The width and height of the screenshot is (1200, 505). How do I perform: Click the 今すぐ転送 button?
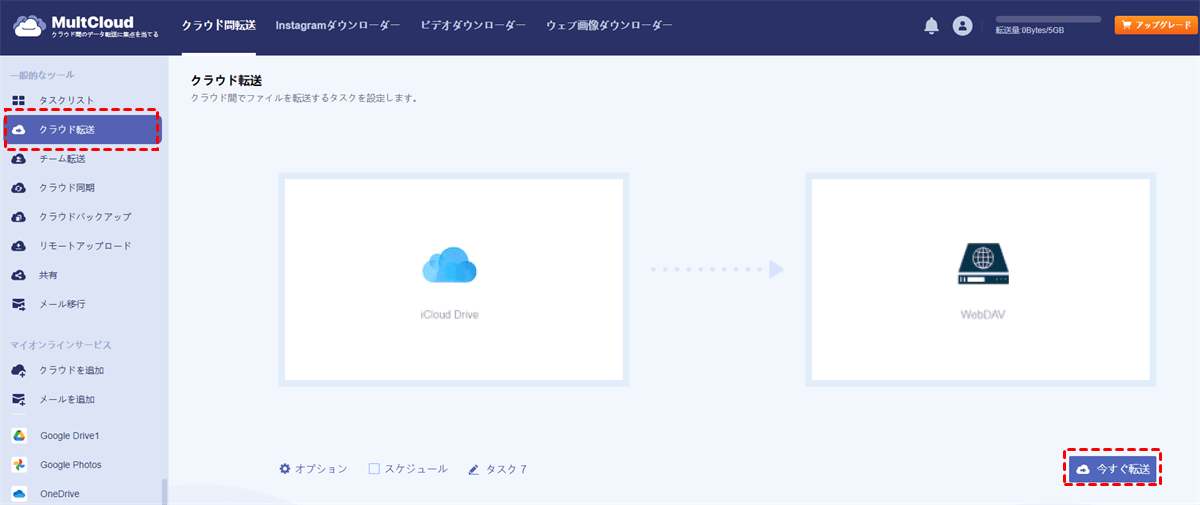coord(1114,468)
